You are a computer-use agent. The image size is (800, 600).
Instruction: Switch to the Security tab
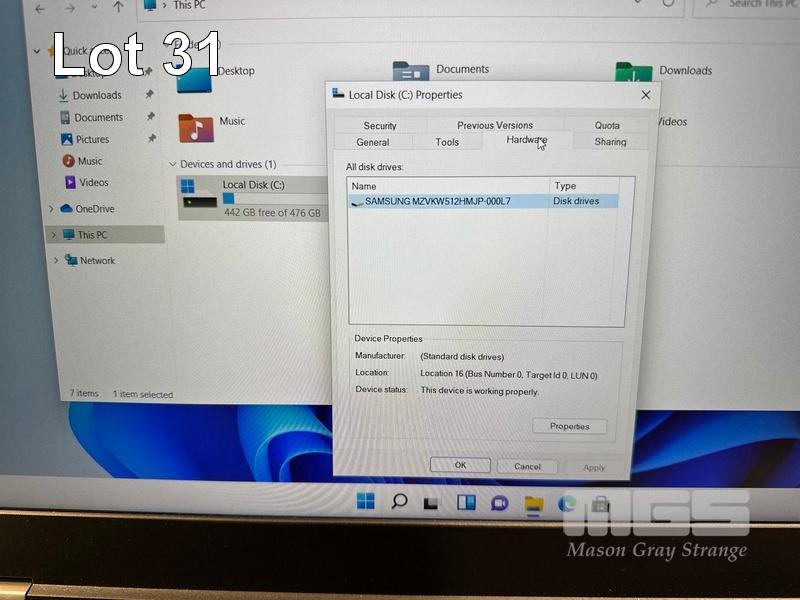(380, 125)
